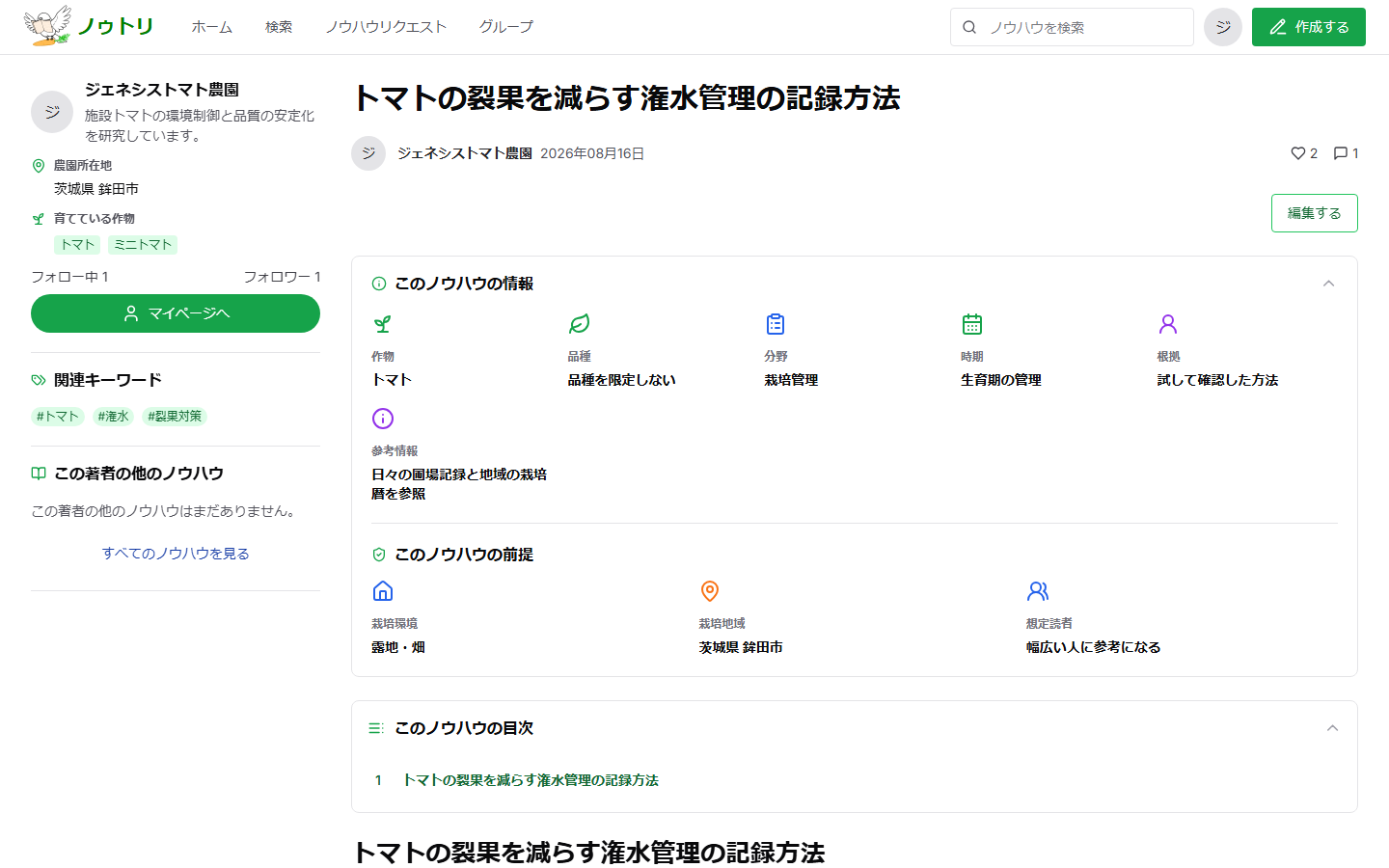The height and width of the screenshot is (868, 1389).
Task: Click the info circle icon beside このノウハウの情報
Action: click(x=379, y=284)
